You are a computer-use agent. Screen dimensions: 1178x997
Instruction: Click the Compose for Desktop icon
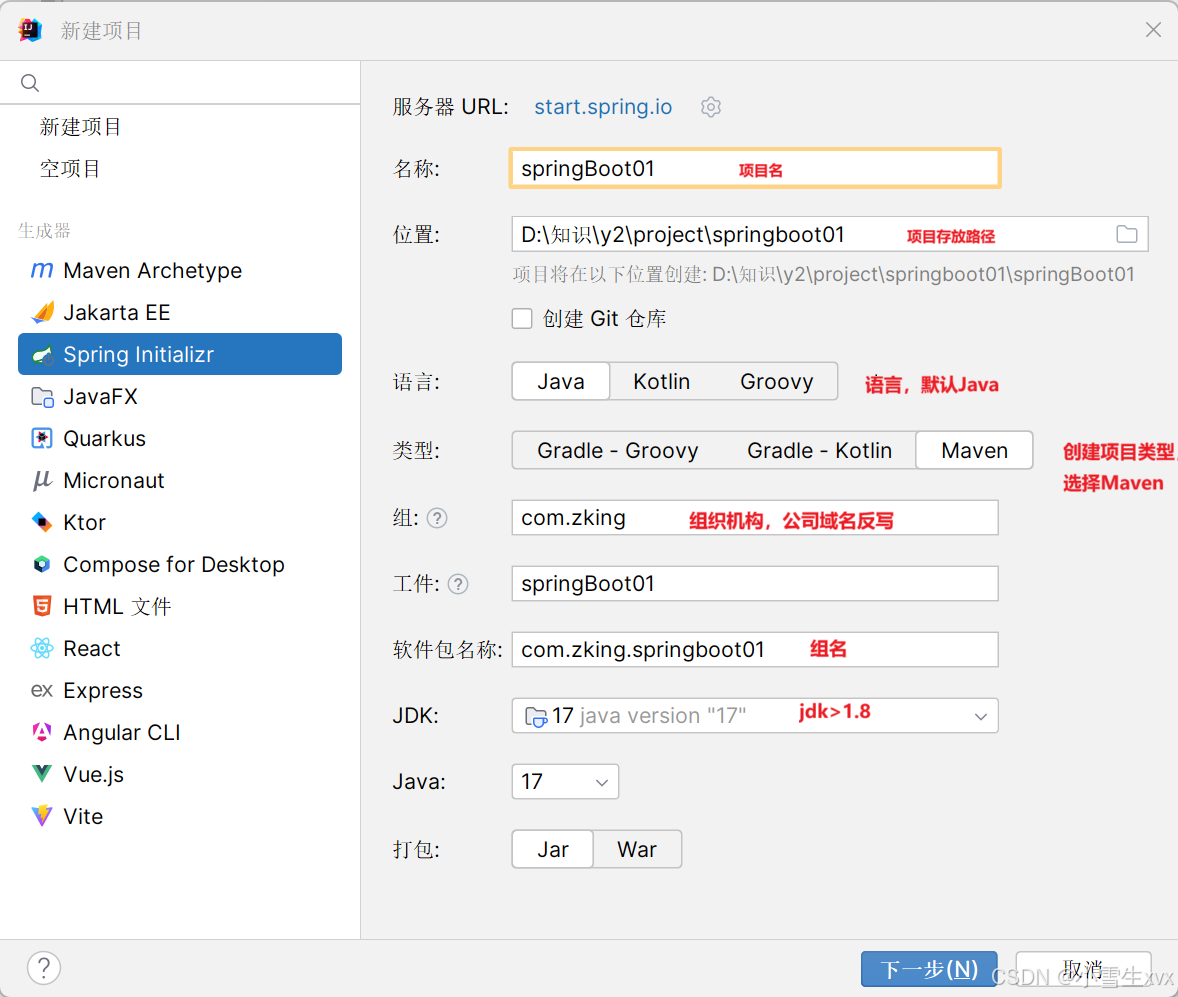tap(42, 564)
